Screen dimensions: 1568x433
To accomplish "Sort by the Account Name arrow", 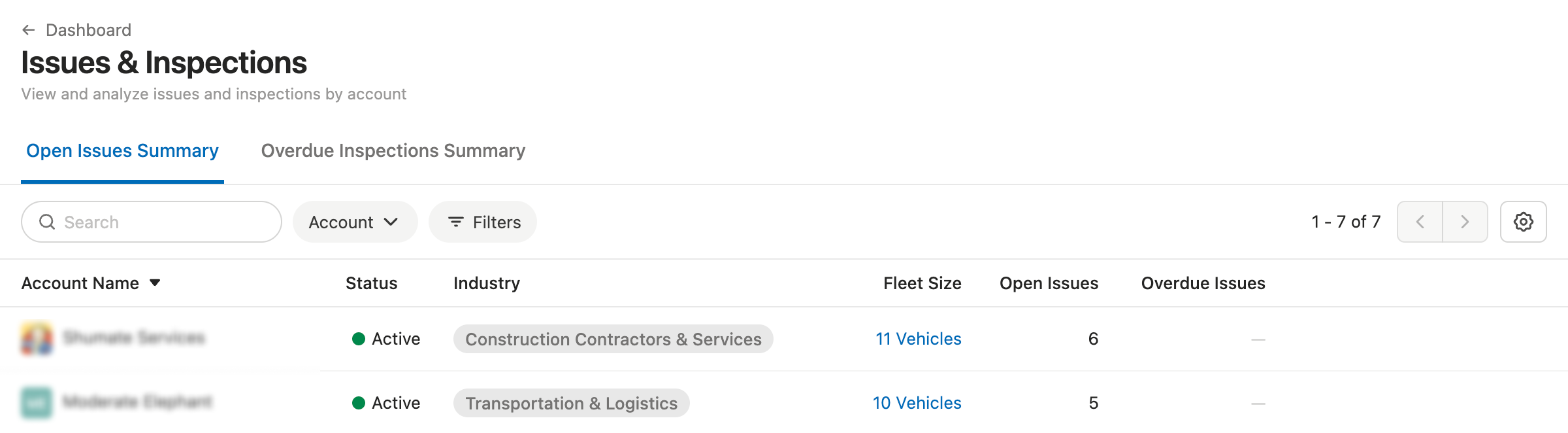I will [155, 283].
